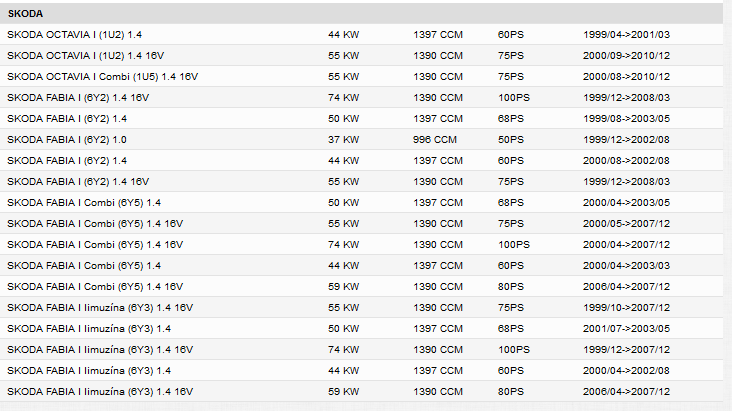The width and height of the screenshot is (732, 411).
Task: Click 100PS in the FABIA I (6Y2) row
Action: coord(514,98)
